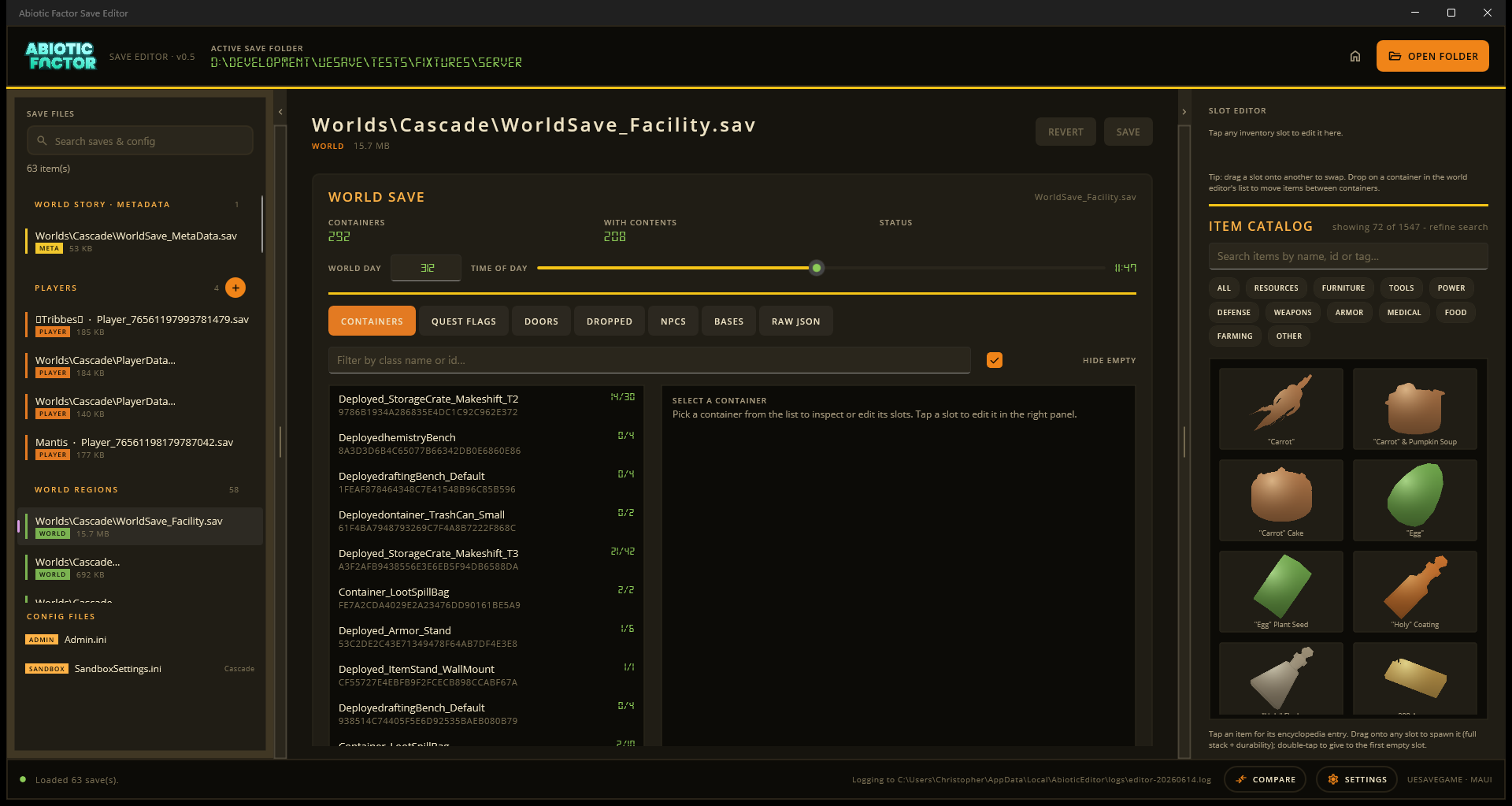Select DeployedhemistryBench container

click(x=487, y=444)
